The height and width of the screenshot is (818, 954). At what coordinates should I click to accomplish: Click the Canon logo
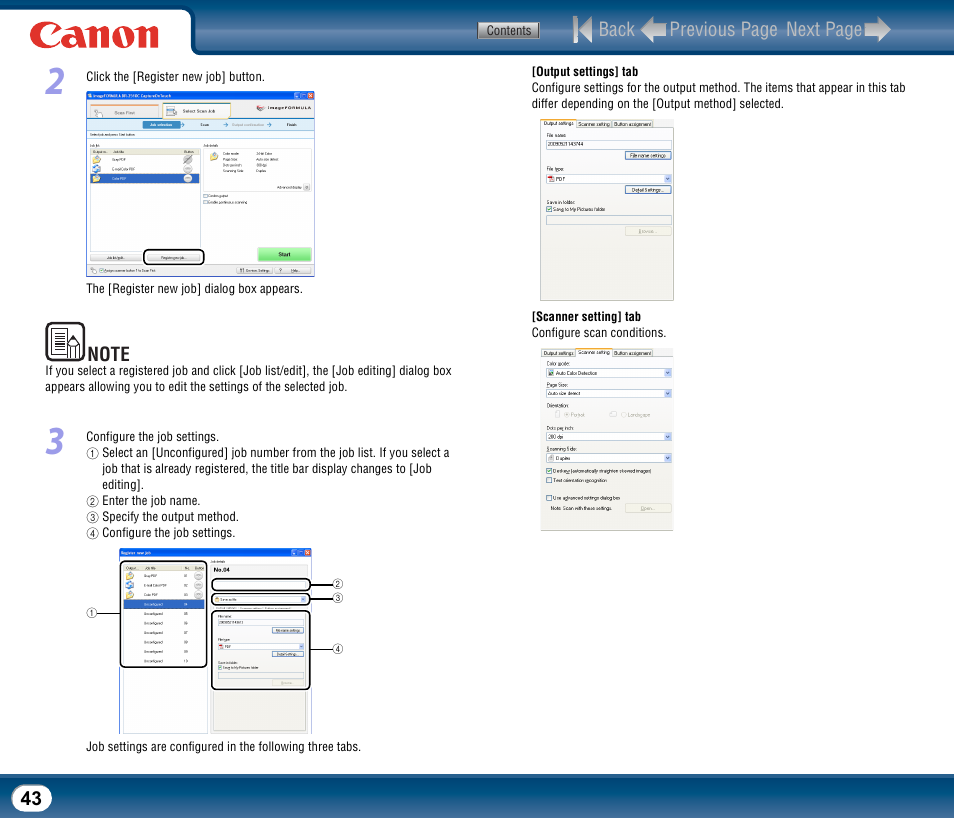click(94, 35)
